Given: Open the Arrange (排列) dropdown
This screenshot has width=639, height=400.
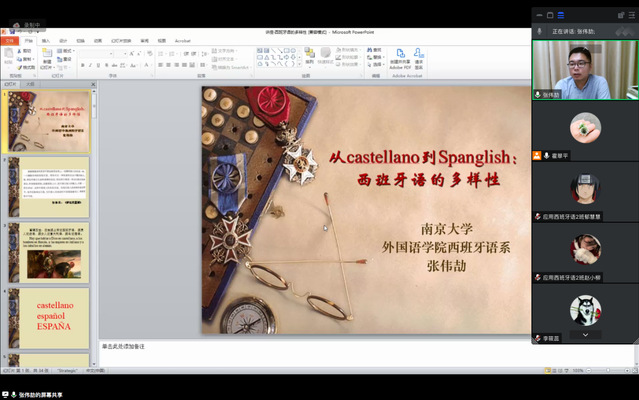Looking at the screenshot, I should [x=309, y=56].
